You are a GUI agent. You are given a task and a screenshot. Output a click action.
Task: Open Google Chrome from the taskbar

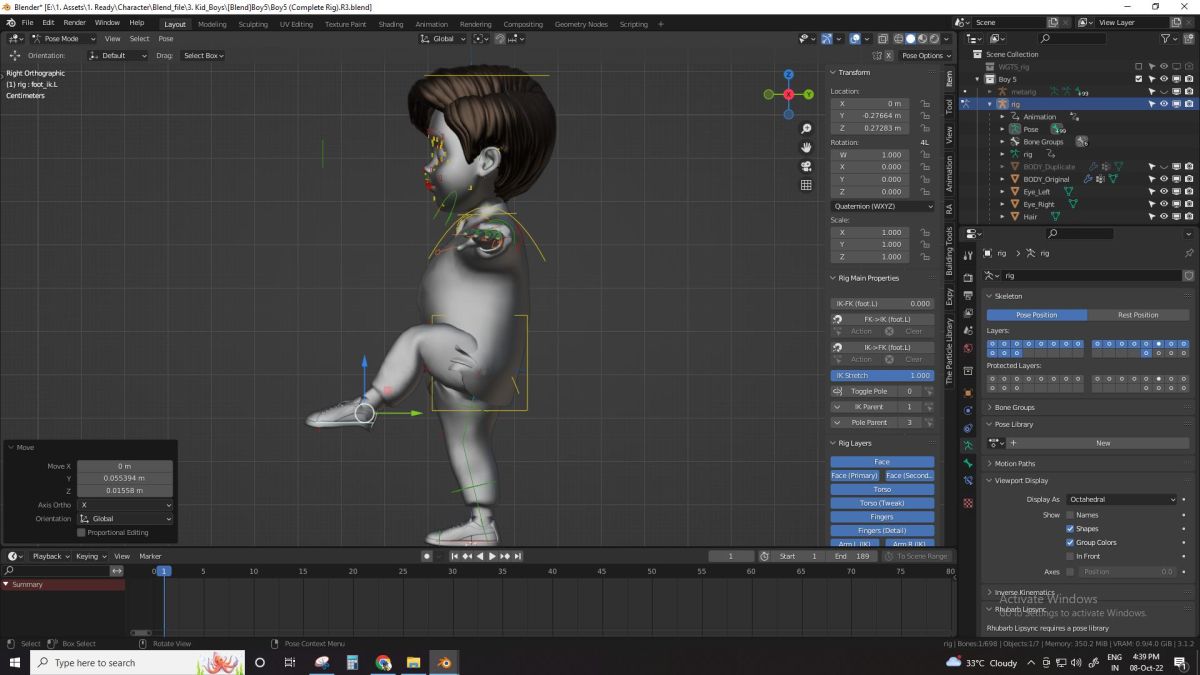383,662
